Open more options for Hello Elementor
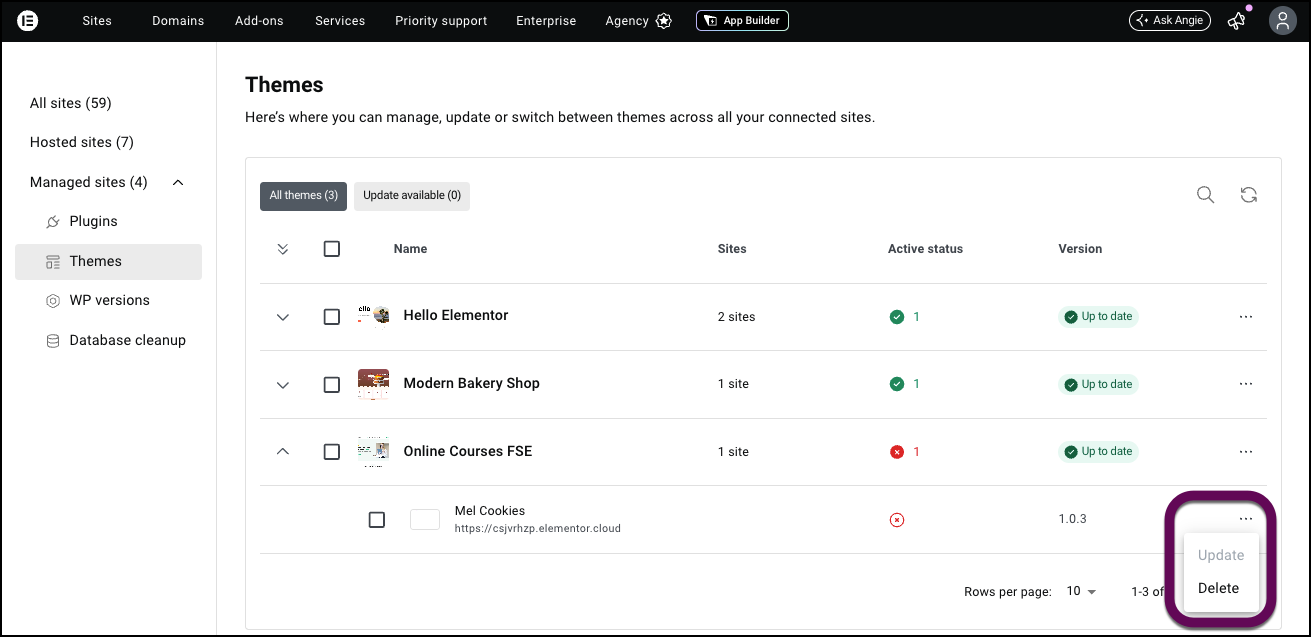The image size is (1311, 637). pos(1246,316)
